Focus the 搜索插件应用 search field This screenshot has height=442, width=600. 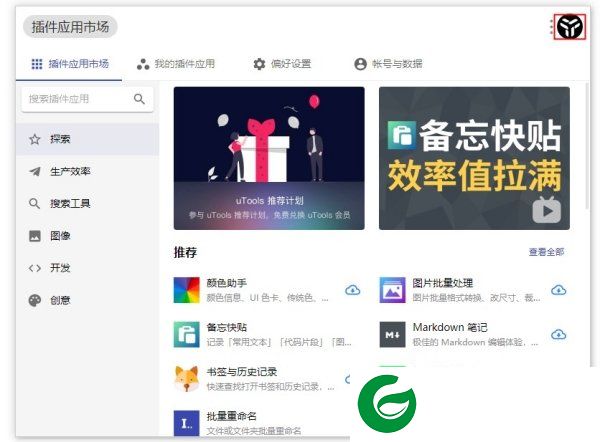pos(88,99)
